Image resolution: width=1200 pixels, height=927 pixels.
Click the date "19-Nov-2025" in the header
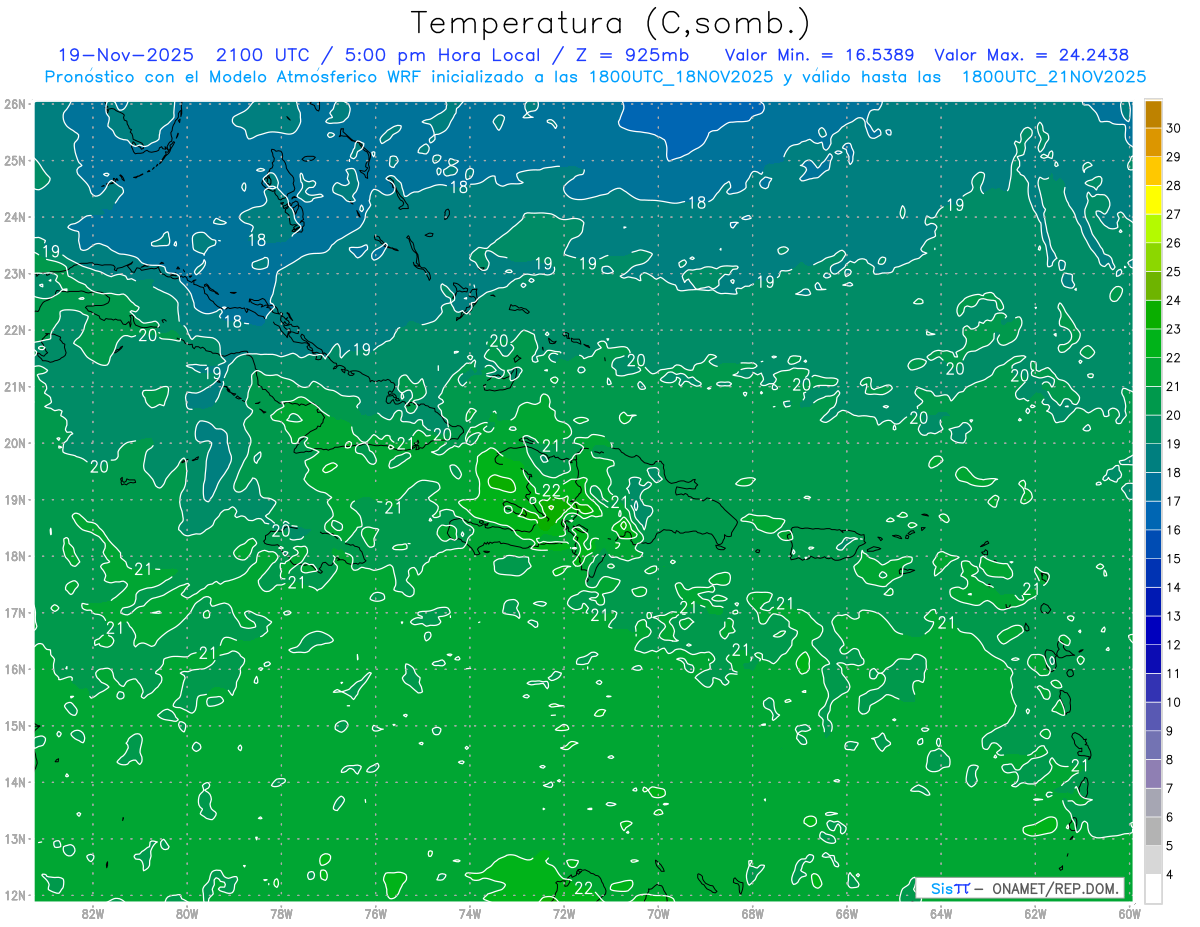pos(124,55)
